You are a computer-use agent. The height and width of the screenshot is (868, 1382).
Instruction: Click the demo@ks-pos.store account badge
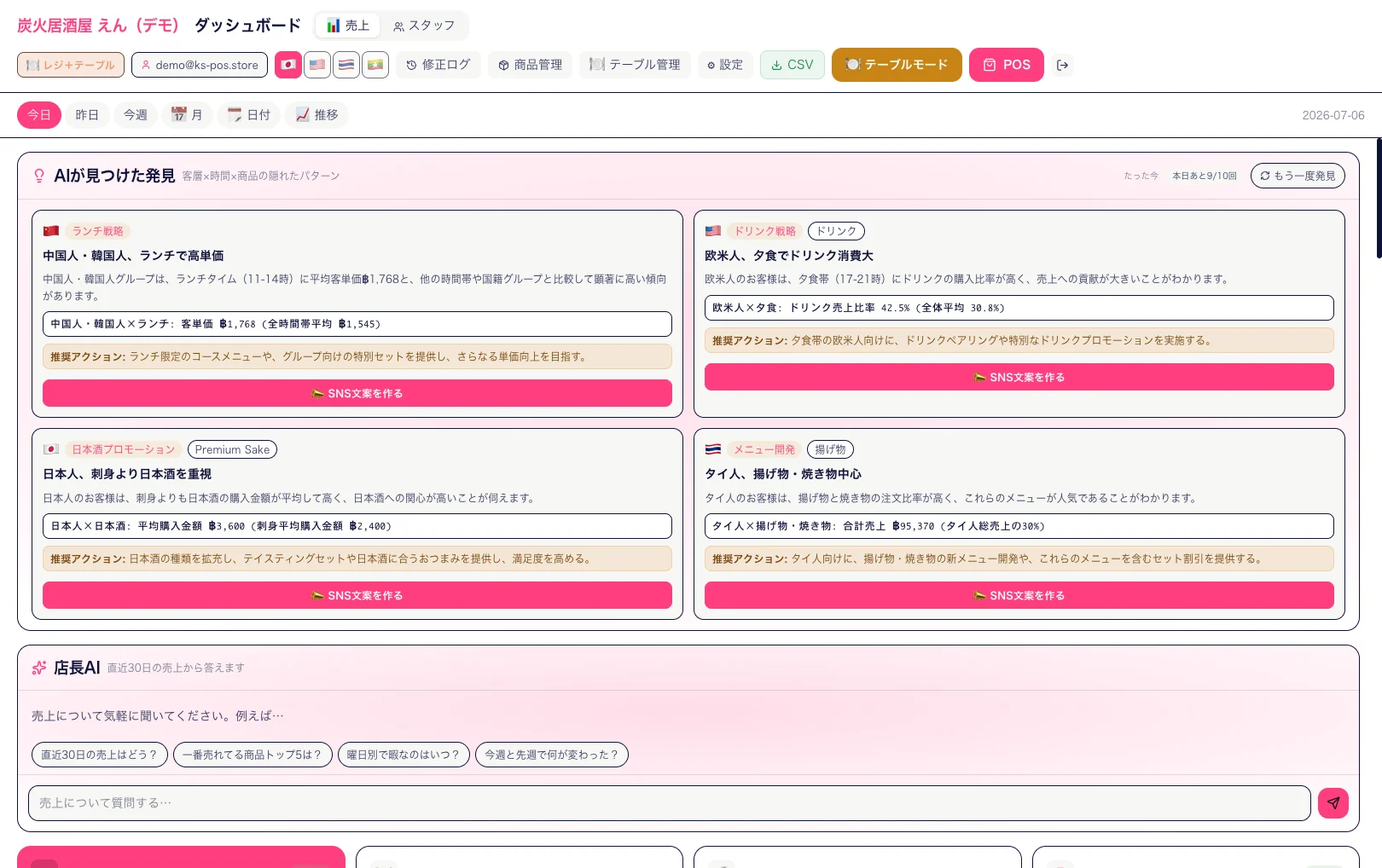pos(200,65)
